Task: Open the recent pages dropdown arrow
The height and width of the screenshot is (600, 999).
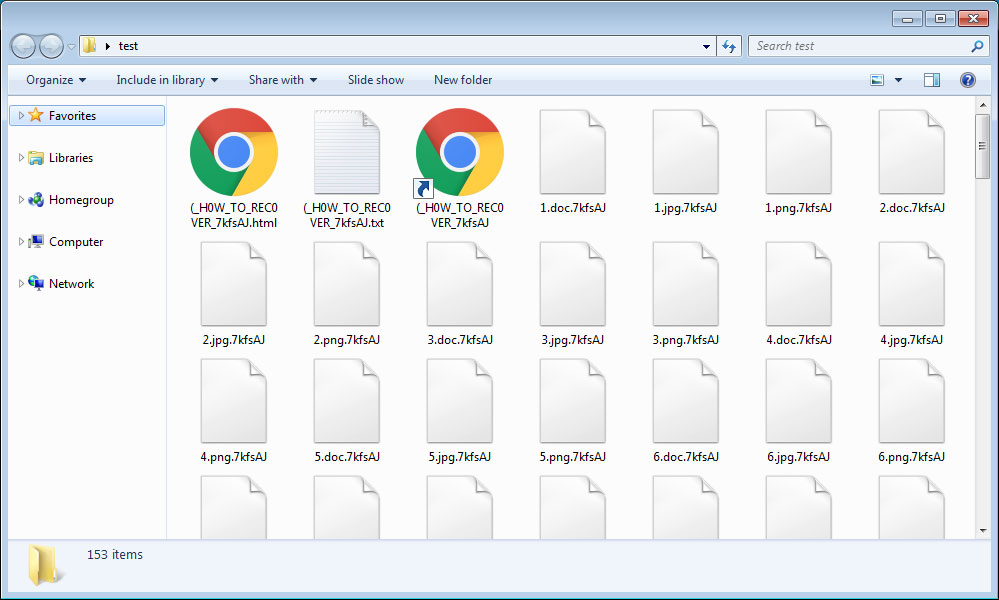Action: 71,46
